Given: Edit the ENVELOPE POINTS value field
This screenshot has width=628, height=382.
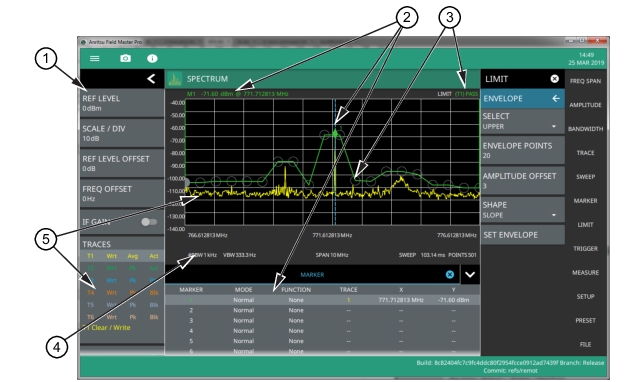Looking at the screenshot, I should coord(523,150).
